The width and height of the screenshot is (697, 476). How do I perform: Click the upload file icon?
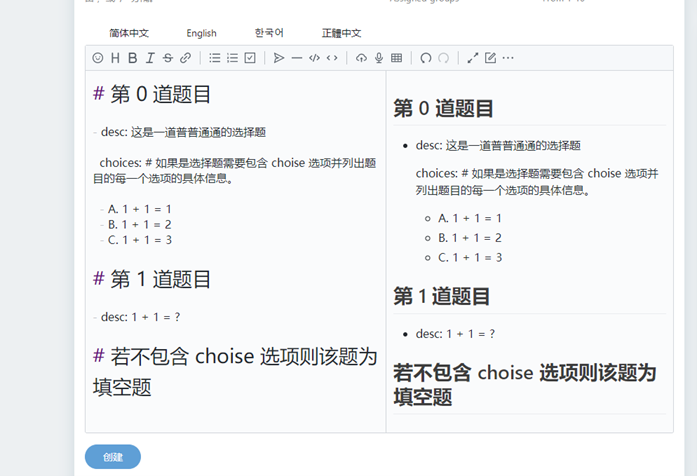tap(362, 58)
